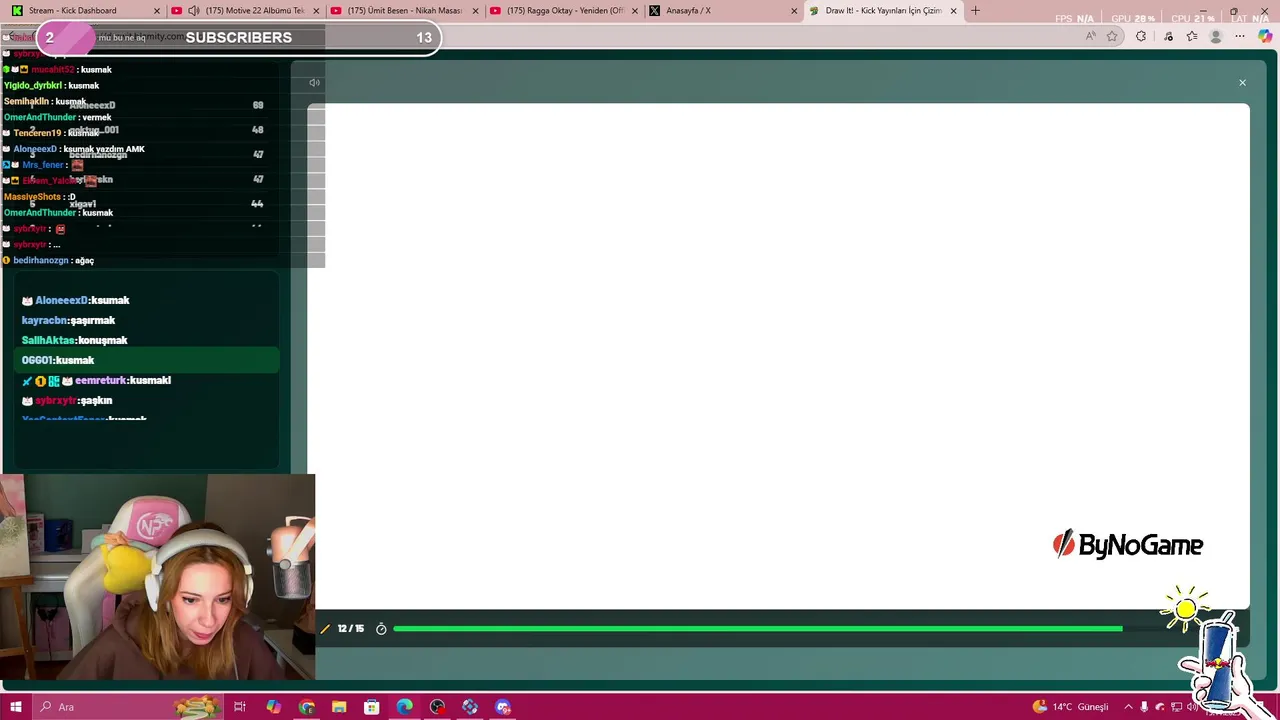
Task: Expand the hidden system tray icons arrow
Action: tap(1128, 707)
